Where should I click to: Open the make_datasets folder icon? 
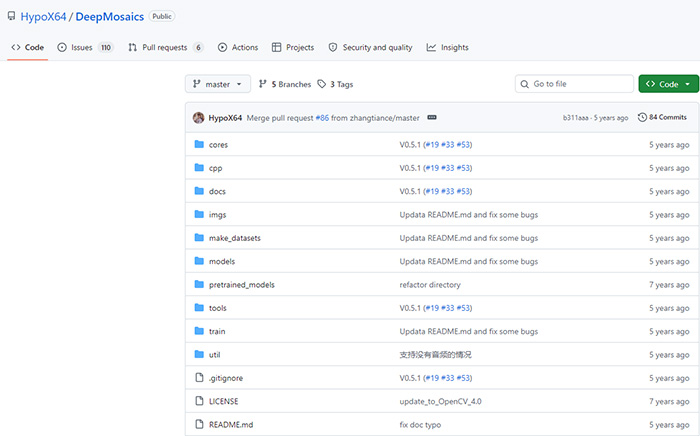199,237
